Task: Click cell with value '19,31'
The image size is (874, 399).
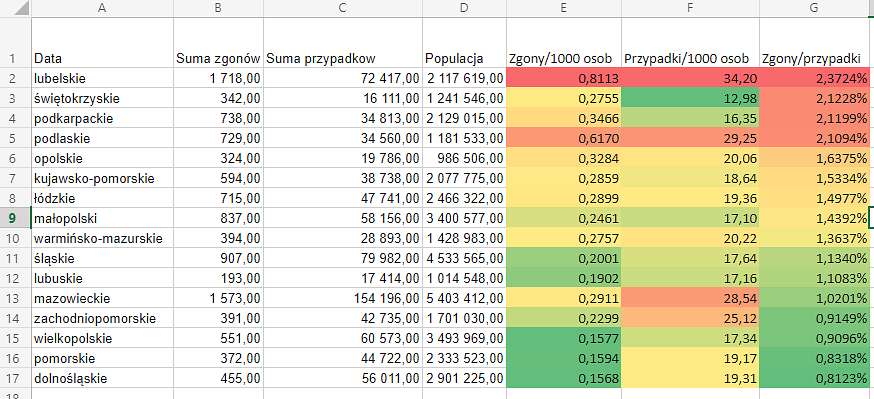Action: click(x=690, y=378)
